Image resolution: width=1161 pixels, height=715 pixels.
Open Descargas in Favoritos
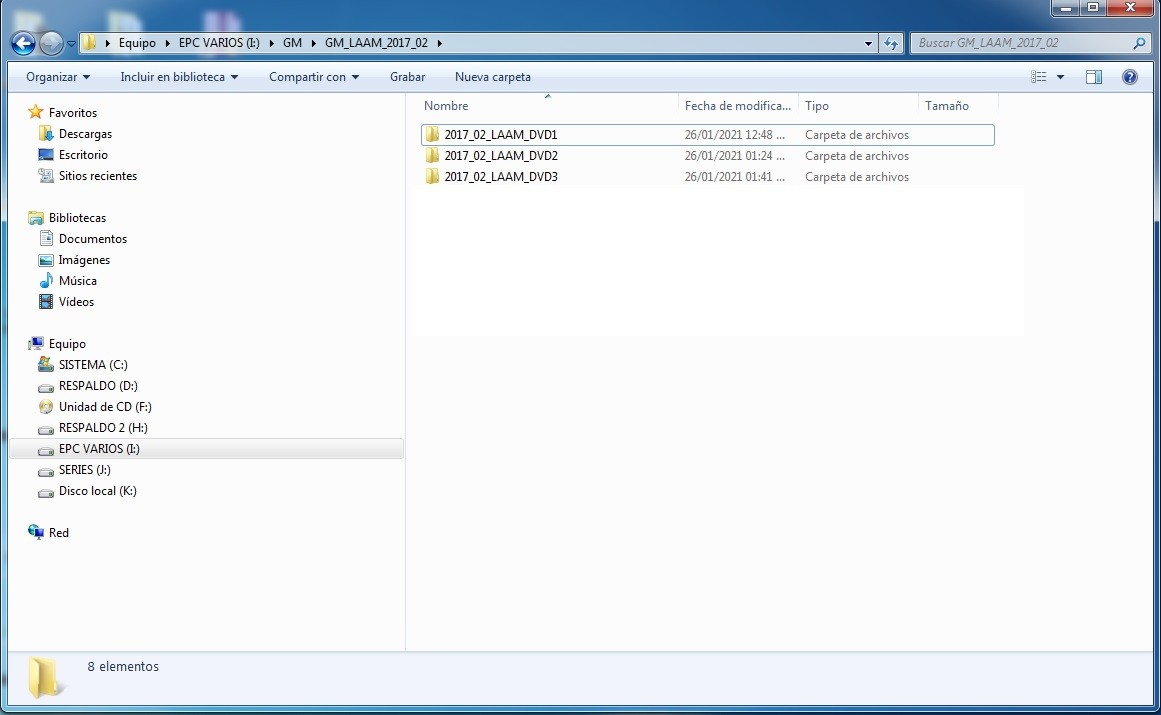[x=85, y=134]
